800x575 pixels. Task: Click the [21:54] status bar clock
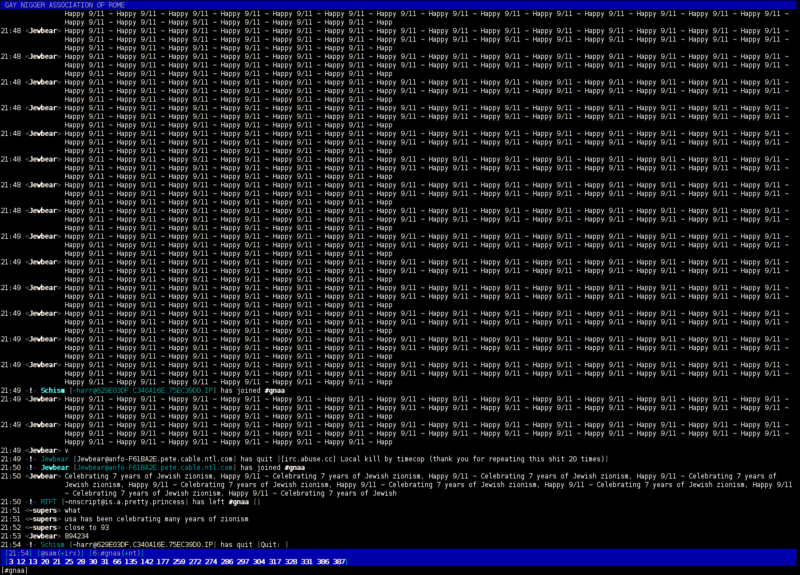click(19, 552)
